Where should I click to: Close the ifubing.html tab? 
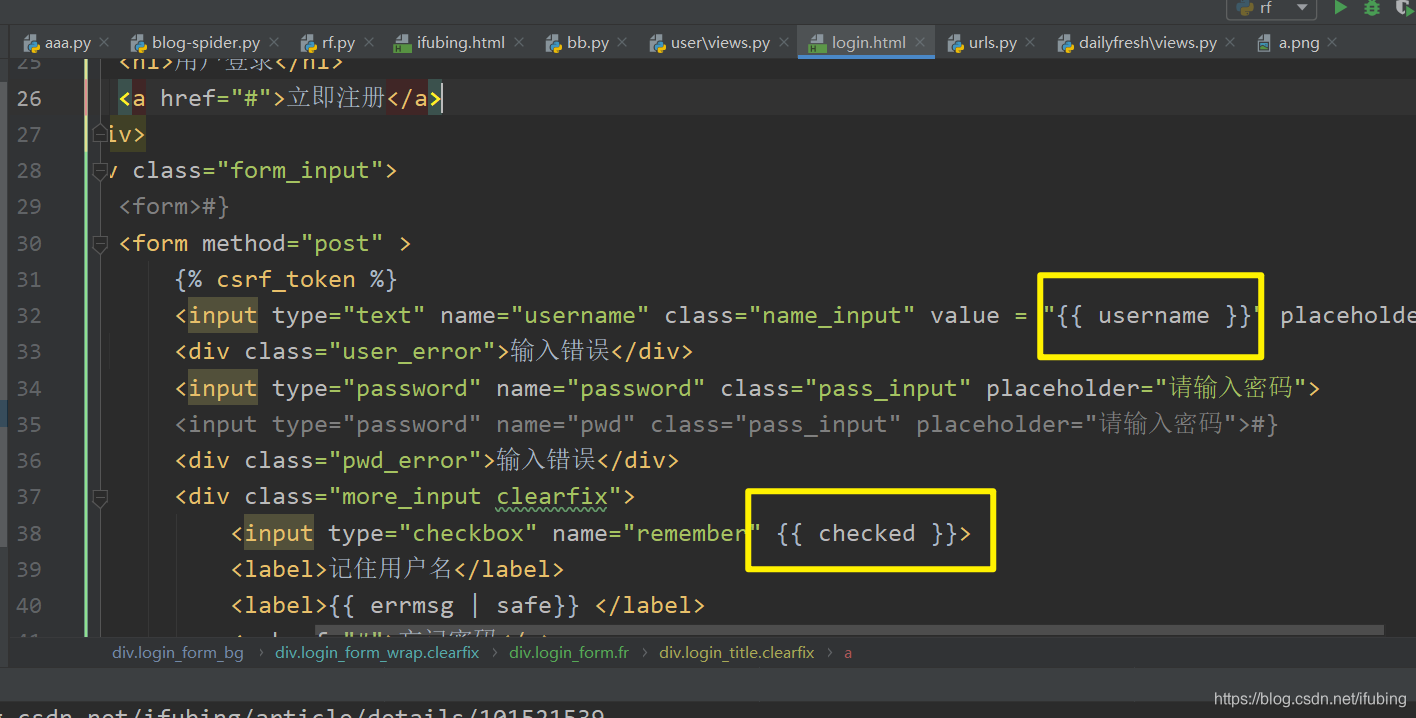click(520, 43)
